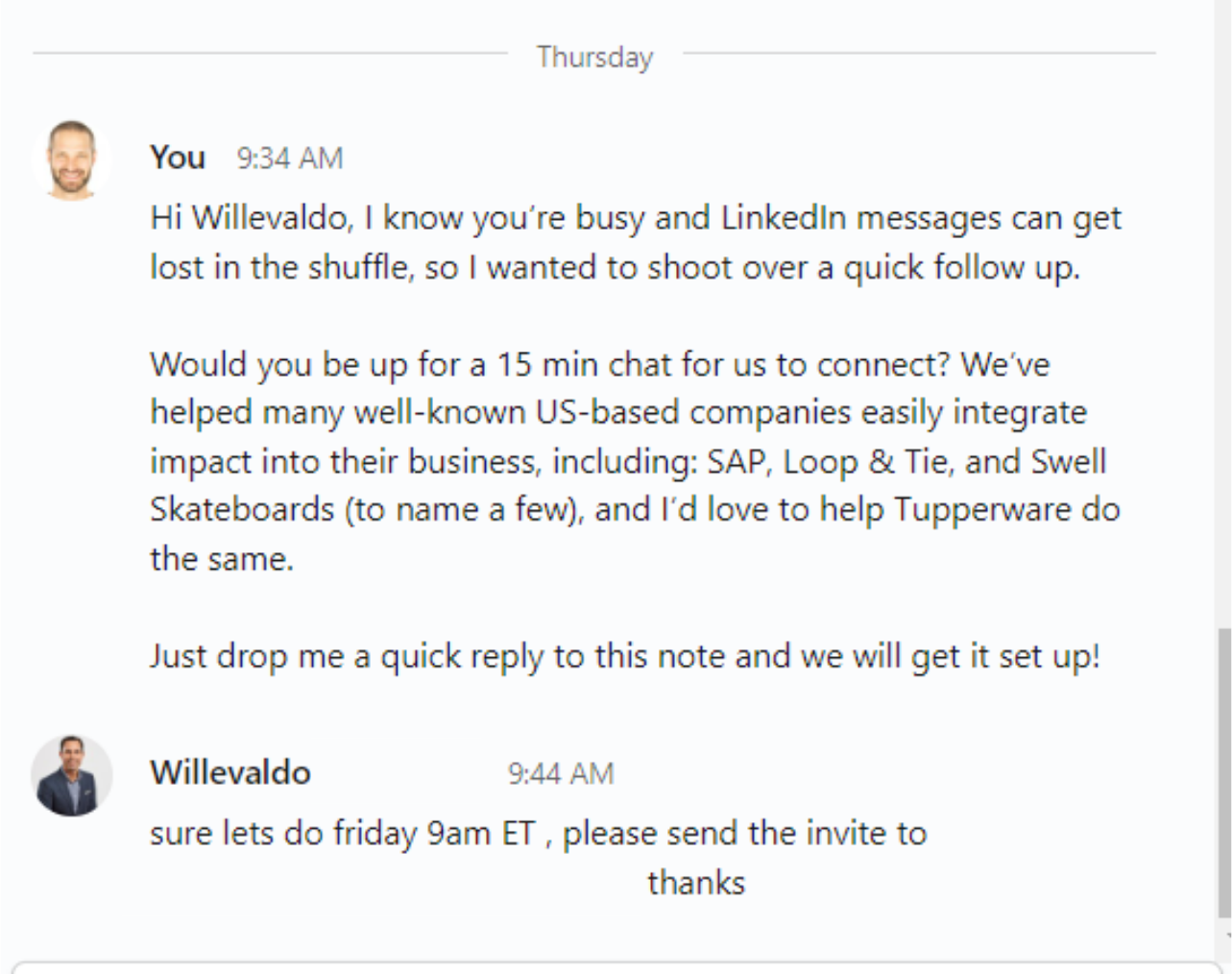
Task: Click "Swell Skateboards" in the message text
Action: tap(635, 485)
